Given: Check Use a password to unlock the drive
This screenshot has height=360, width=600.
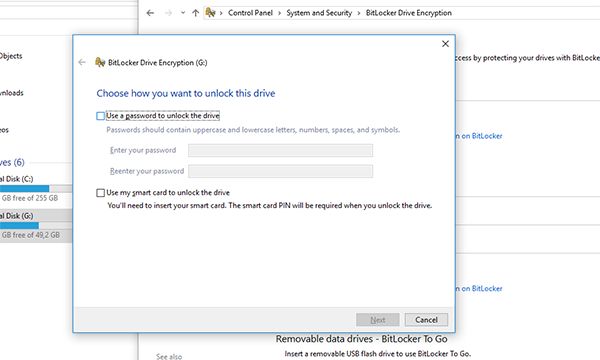Looking at the screenshot, I should (x=101, y=116).
